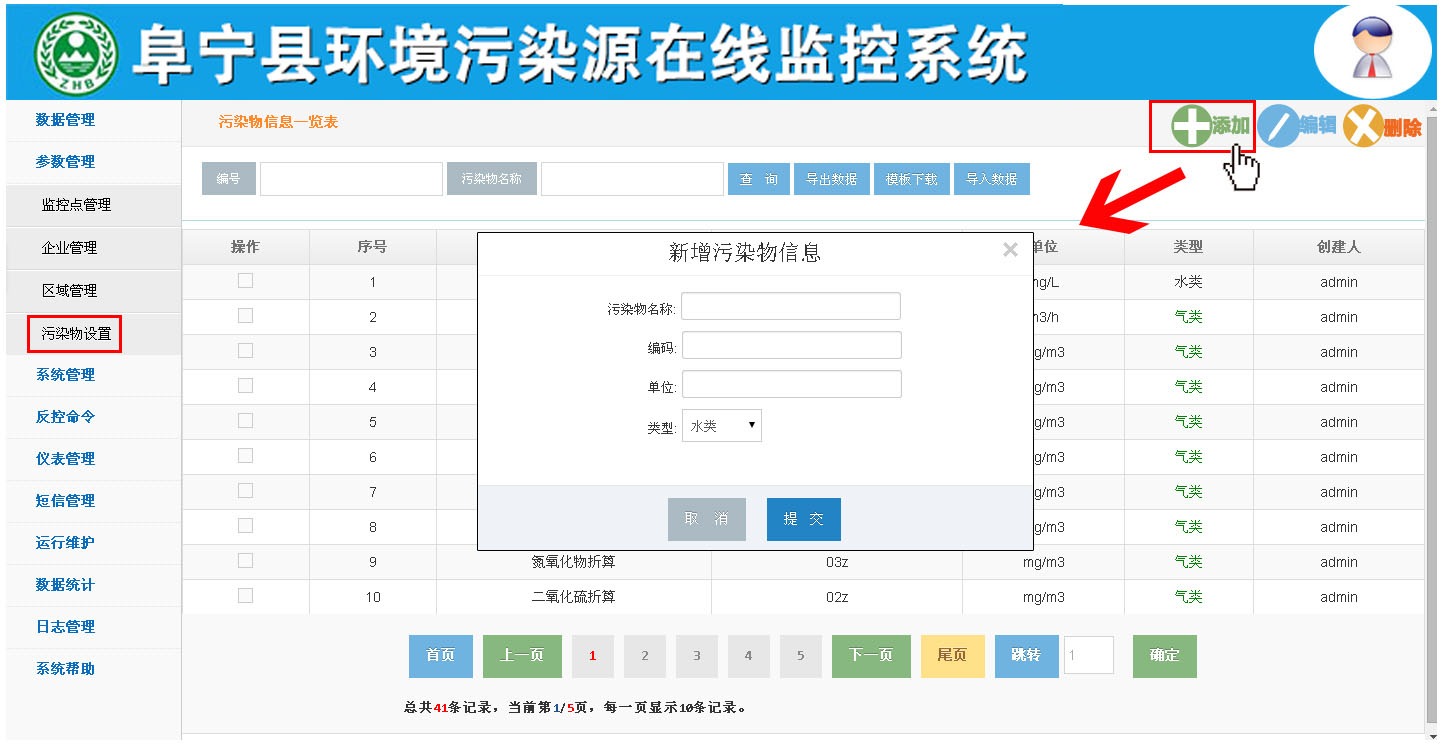Open 数据管理 in the sidebar
The height and width of the screenshot is (755, 1442).
(66, 120)
